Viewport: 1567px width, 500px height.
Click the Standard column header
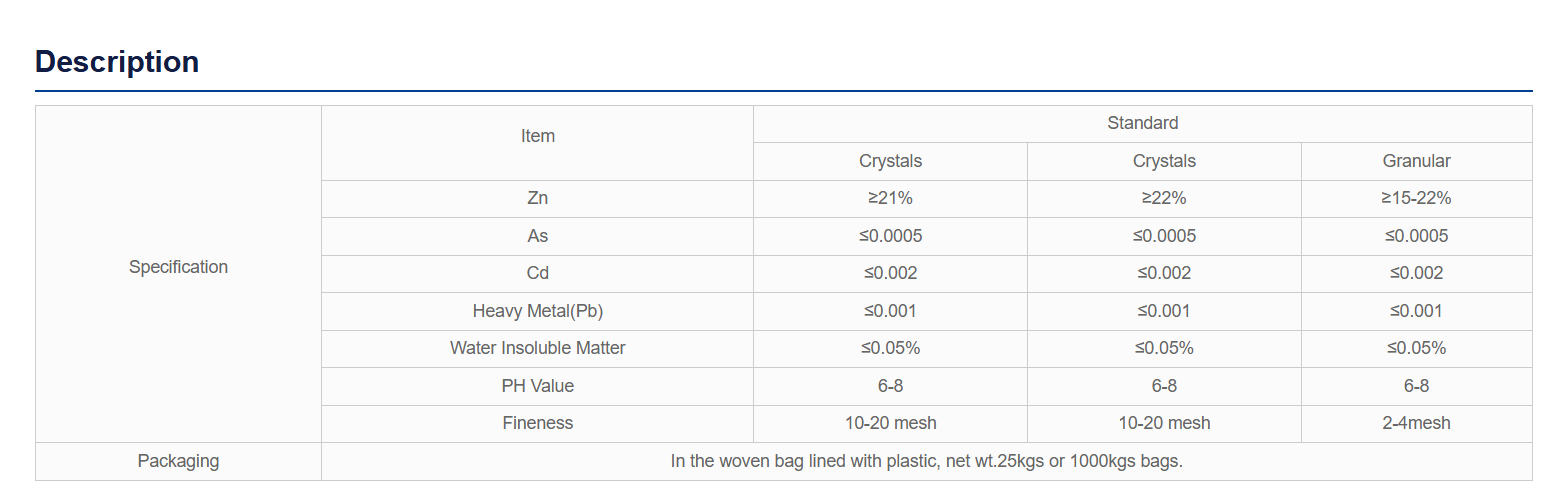point(1143,123)
